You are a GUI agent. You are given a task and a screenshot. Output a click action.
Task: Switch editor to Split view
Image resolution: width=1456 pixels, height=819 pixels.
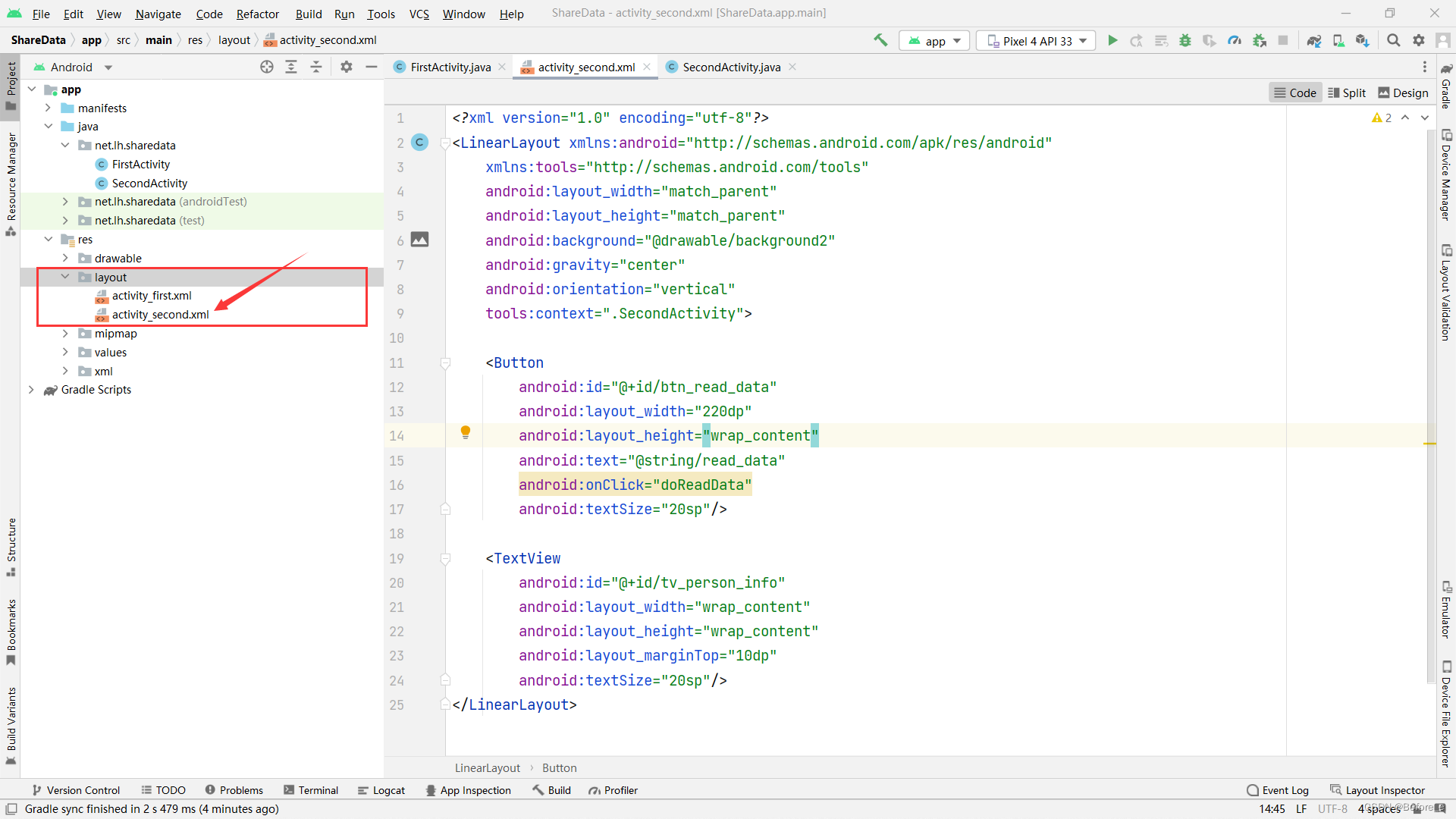click(1347, 93)
